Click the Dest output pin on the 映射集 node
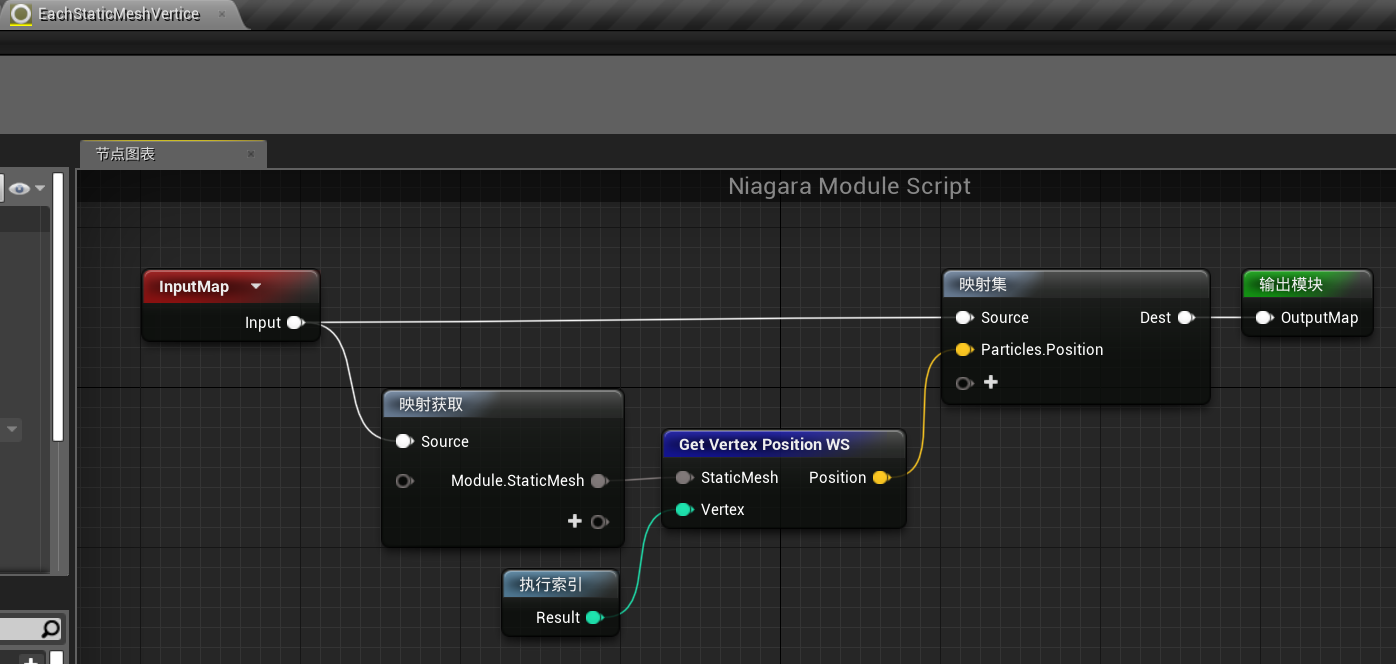This screenshot has width=1396, height=664. tap(1188, 317)
